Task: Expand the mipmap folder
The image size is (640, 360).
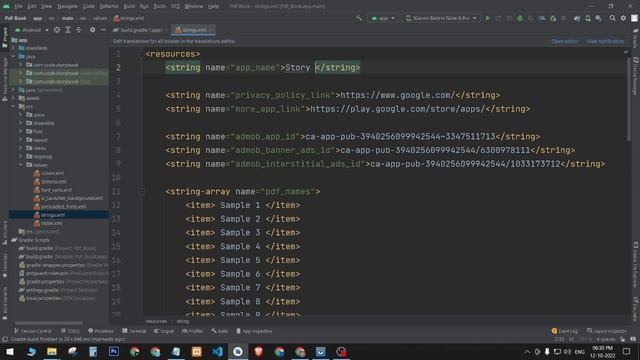Action: [x=21, y=157]
